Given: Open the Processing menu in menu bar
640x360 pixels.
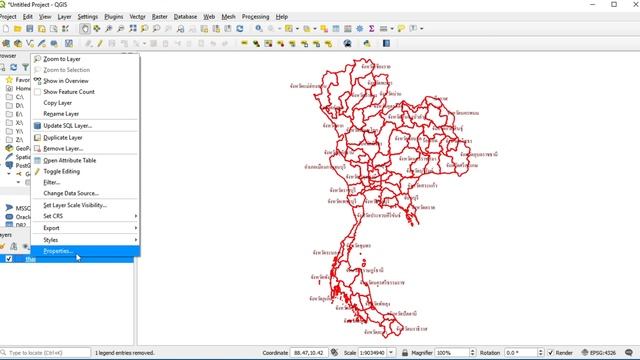Looking at the screenshot, I should coord(256,17).
